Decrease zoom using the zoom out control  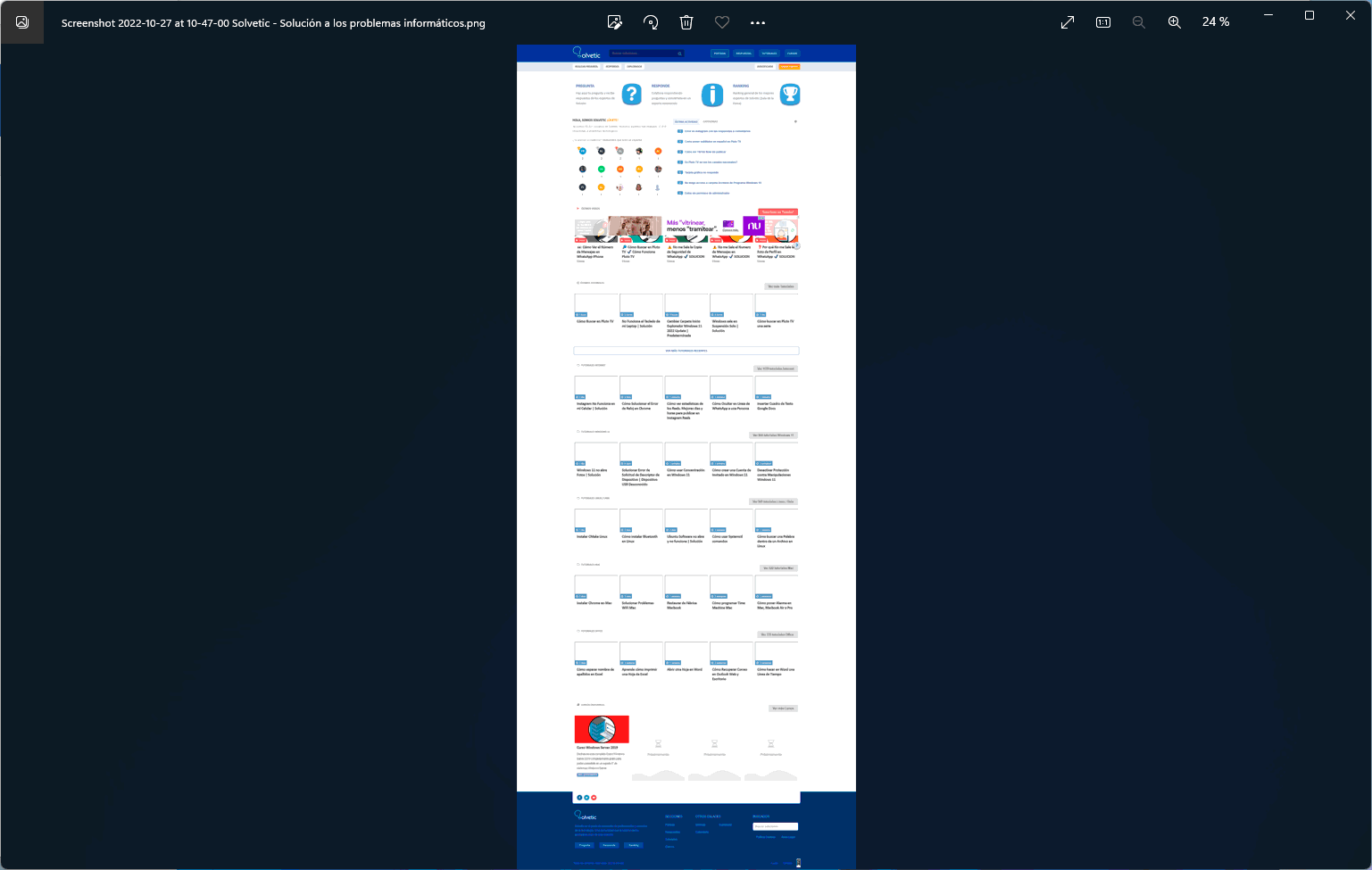tap(1139, 21)
